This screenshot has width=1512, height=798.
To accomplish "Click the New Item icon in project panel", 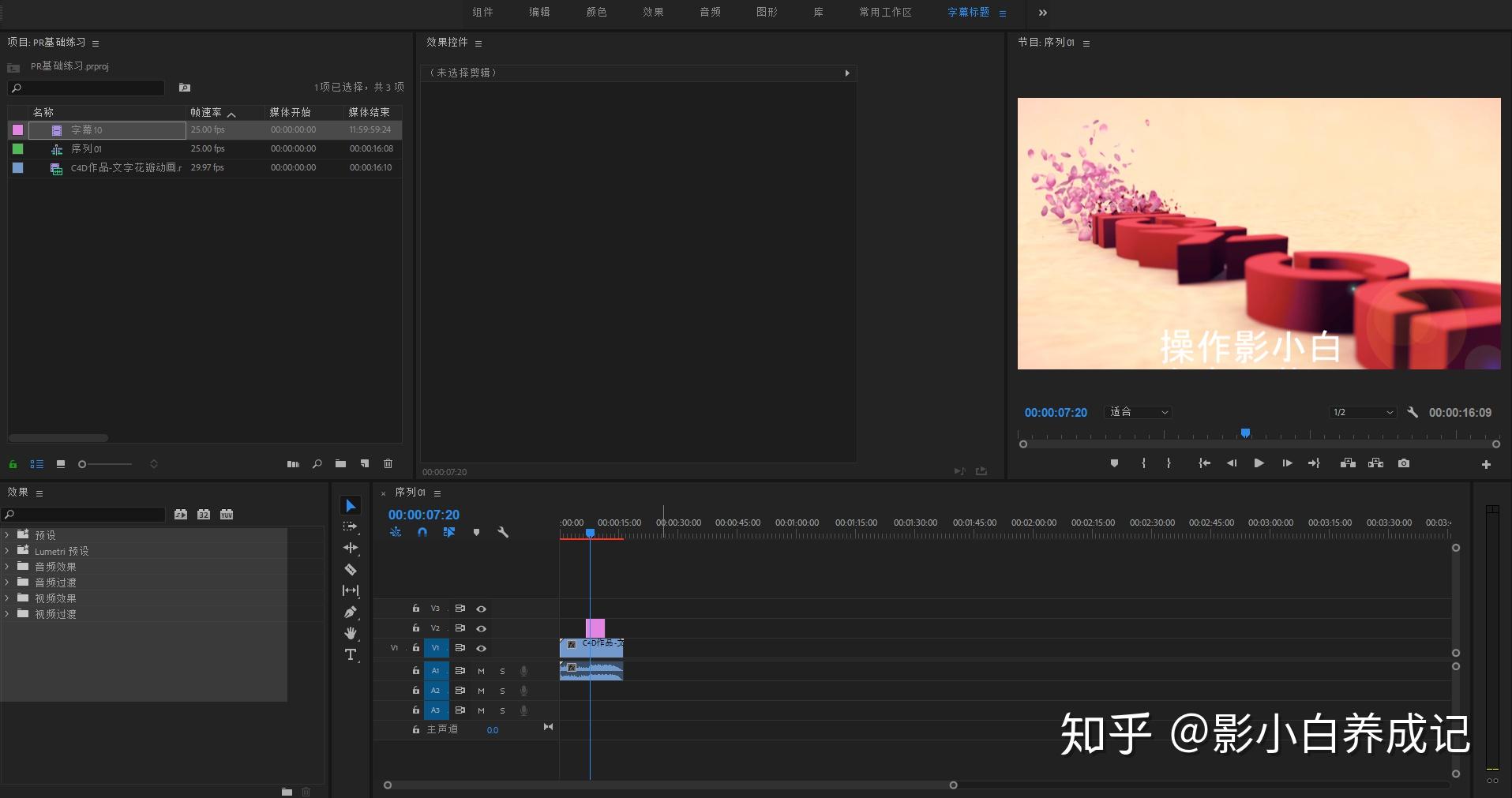I will pyautogui.click(x=365, y=464).
